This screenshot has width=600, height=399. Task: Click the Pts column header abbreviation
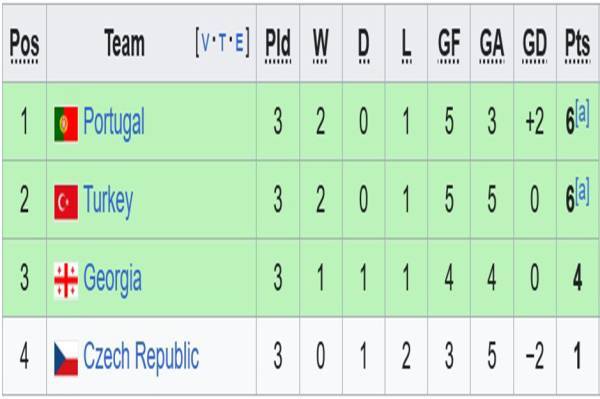[x=577, y=45]
